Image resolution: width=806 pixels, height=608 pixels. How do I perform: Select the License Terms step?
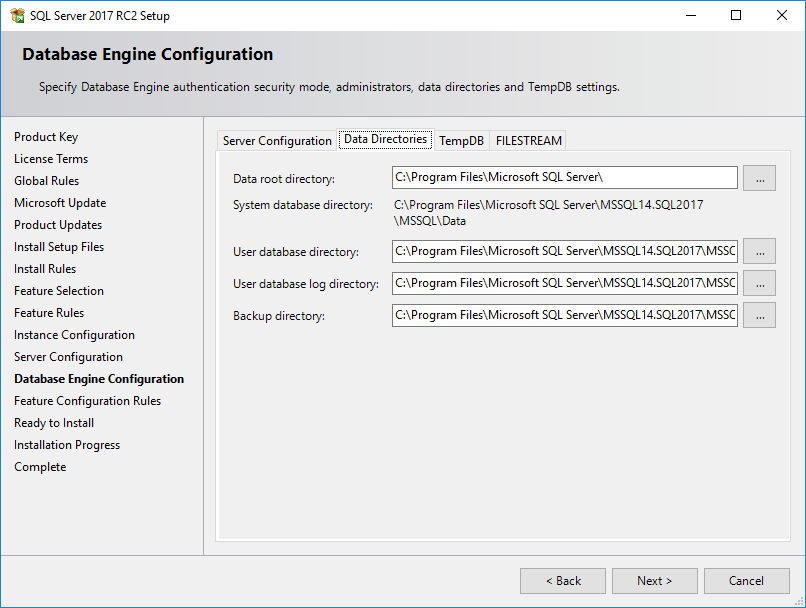tap(51, 159)
